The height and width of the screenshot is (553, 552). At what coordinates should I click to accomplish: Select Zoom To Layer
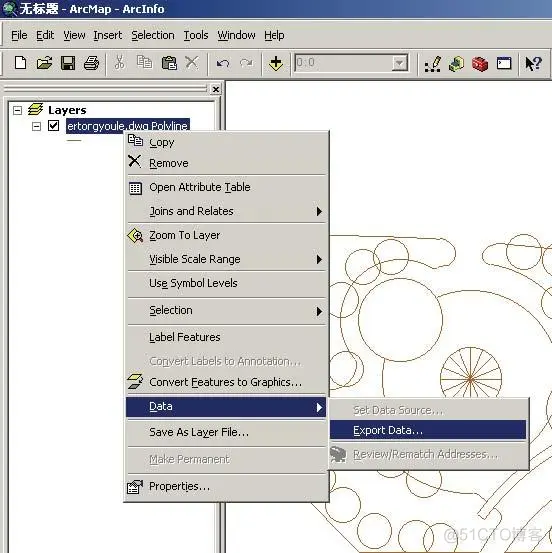[x=226, y=235]
